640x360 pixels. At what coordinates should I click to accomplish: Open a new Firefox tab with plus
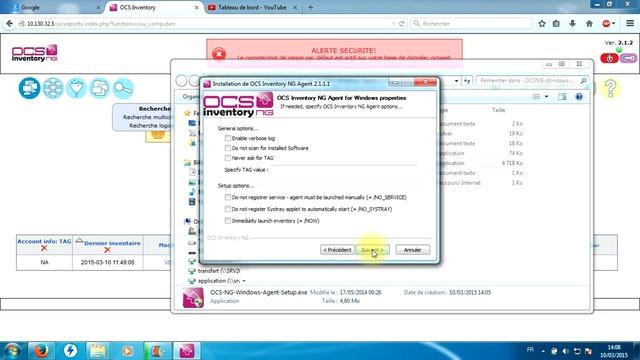click(310, 7)
